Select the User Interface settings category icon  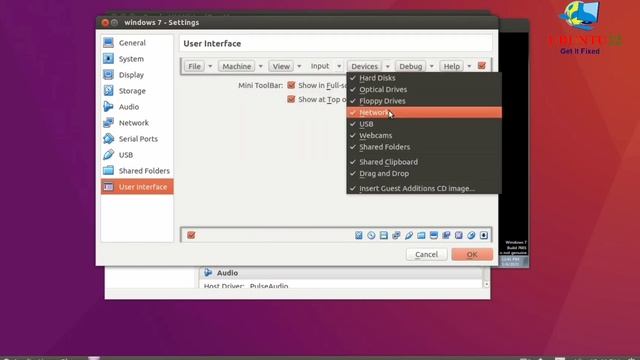click(x=108, y=187)
